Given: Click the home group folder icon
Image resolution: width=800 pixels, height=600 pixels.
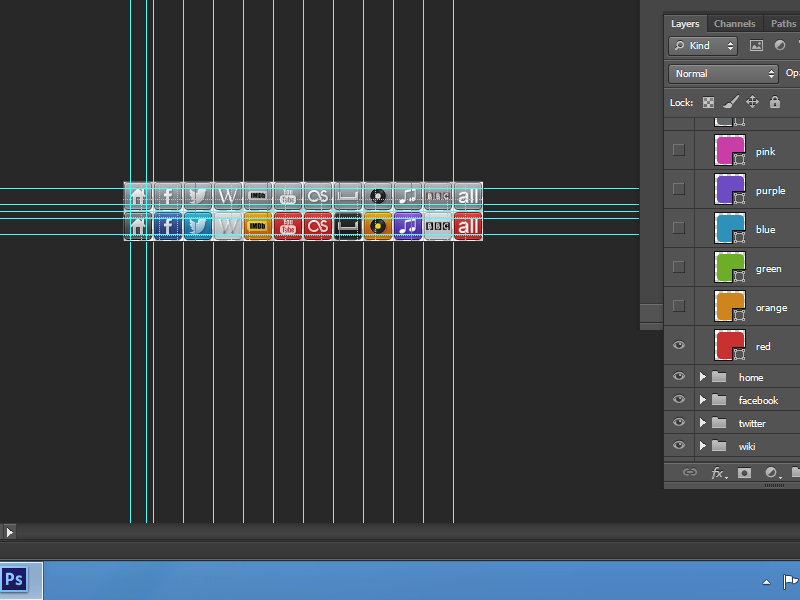Looking at the screenshot, I should click(719, 377).
